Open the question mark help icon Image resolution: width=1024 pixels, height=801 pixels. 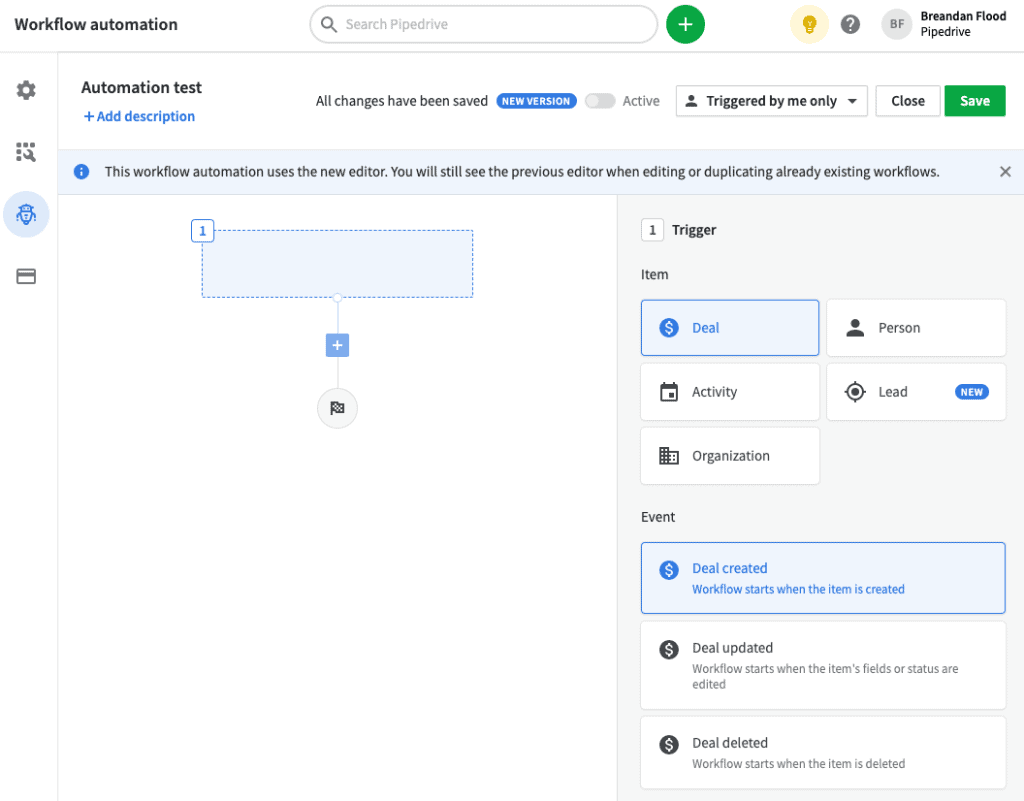point(850,24)
